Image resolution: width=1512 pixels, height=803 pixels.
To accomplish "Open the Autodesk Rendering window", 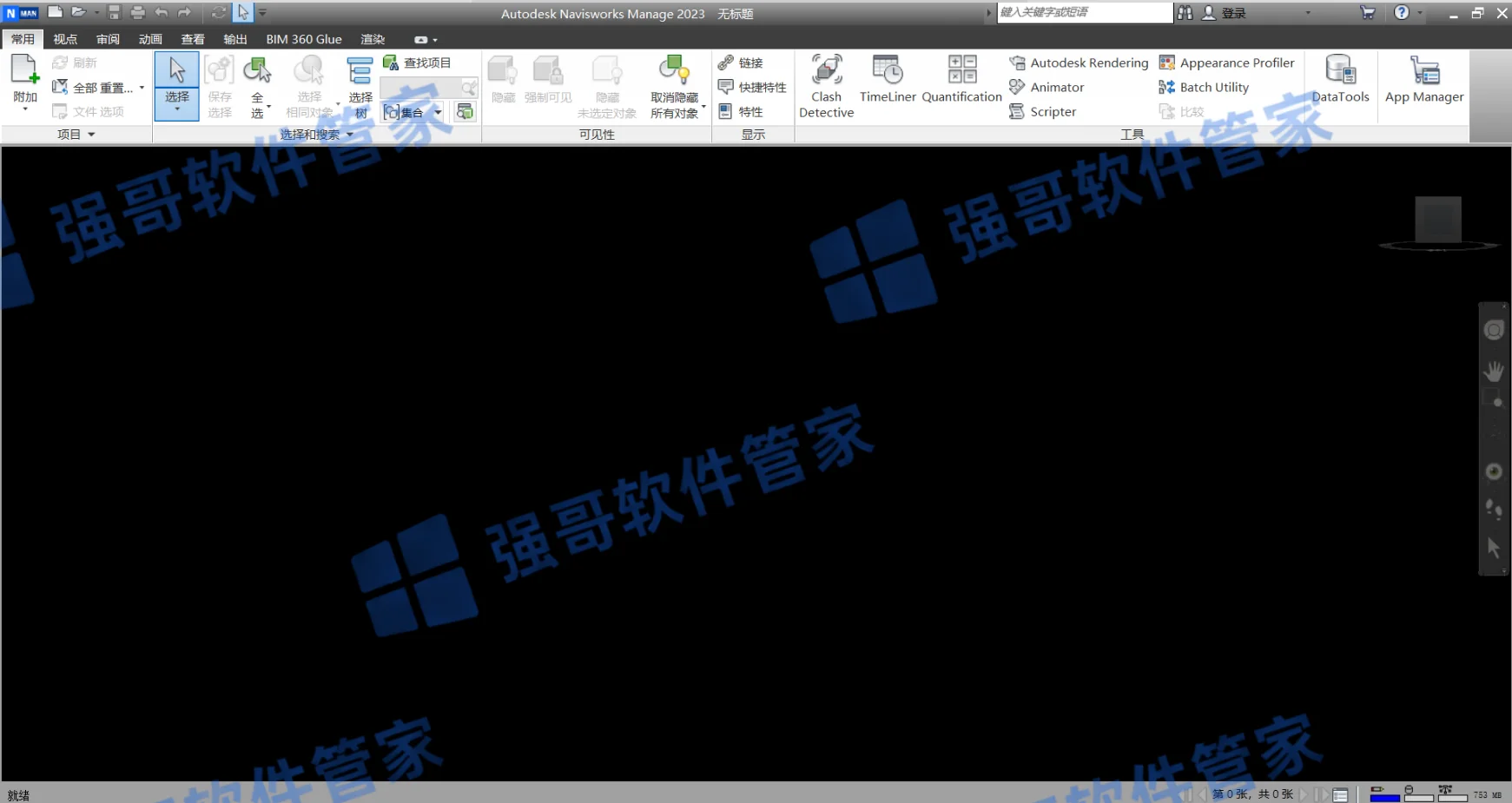I will pyautogui.click(x=1079, y=63).
